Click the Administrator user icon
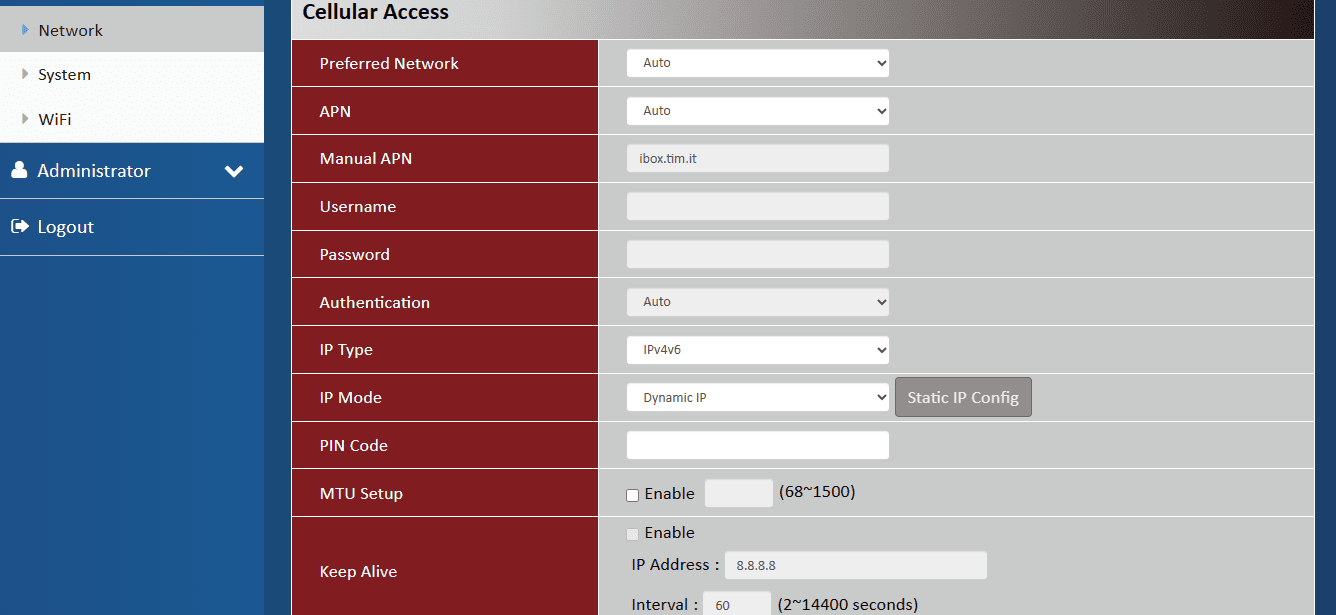 point(19,171)
